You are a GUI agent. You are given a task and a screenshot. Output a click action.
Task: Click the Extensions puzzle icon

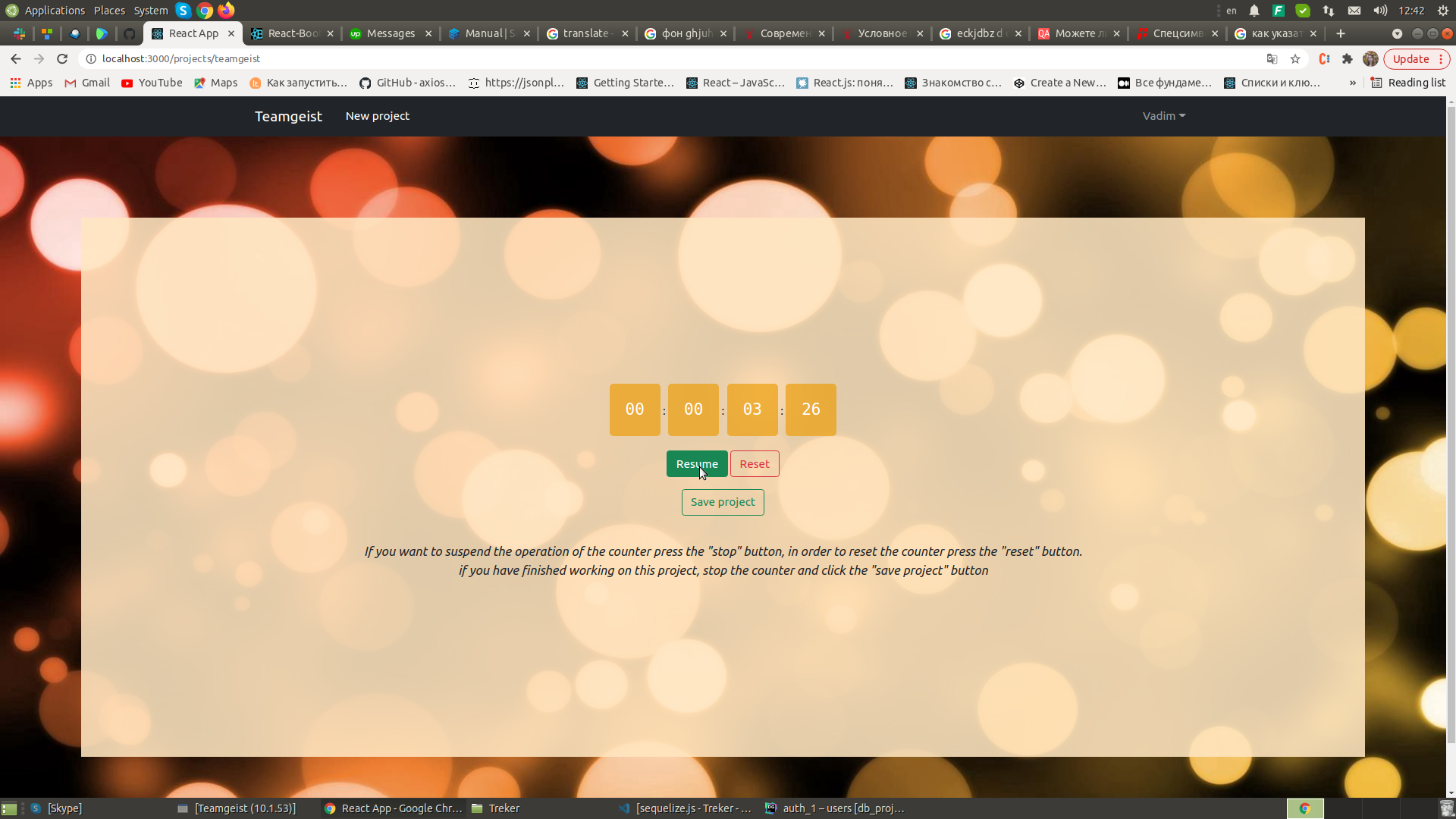click(1348, 58)
